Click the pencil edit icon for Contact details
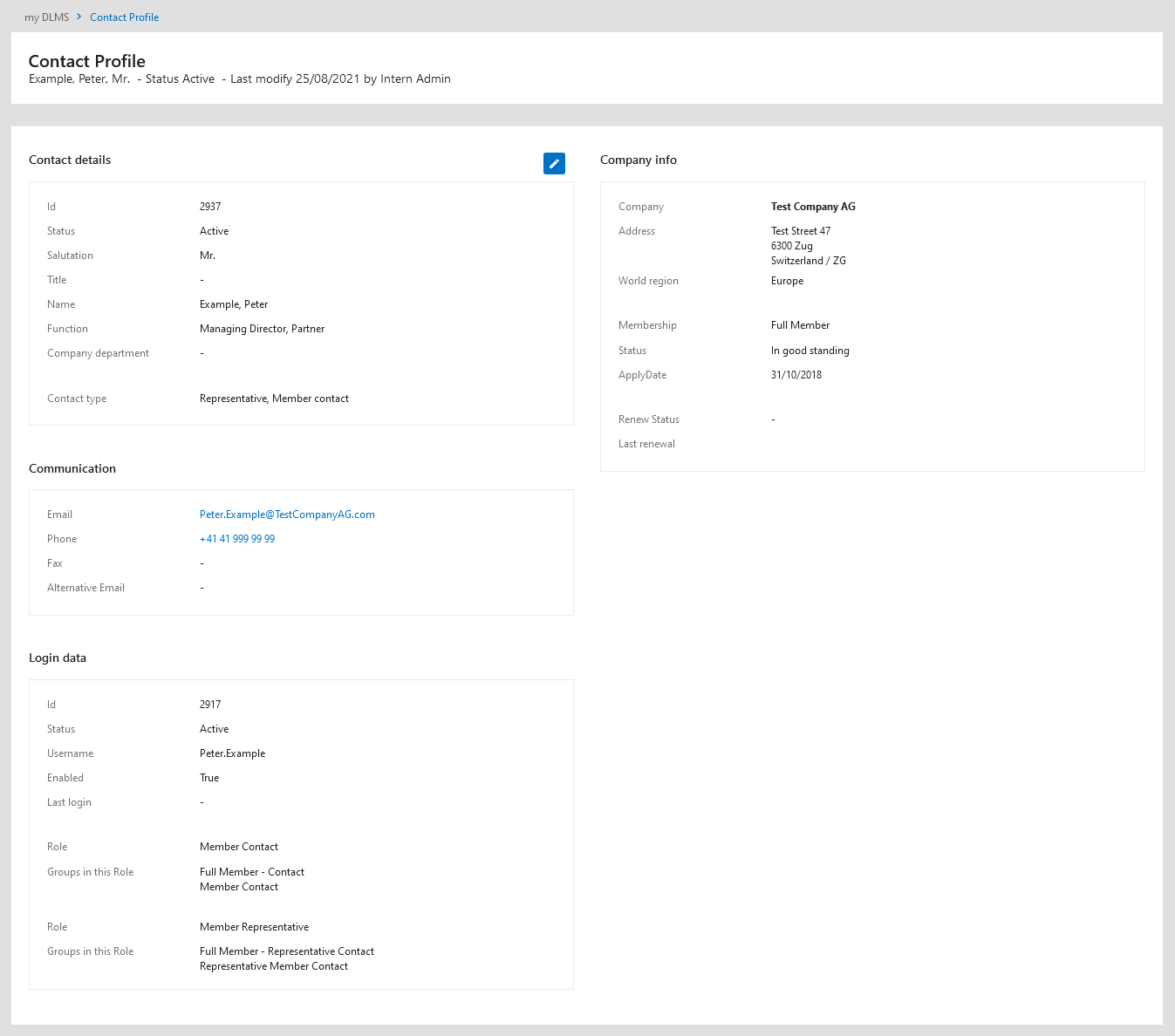Image resolution: width=1175 pixels, height=1036 pixels. [554, 163]
